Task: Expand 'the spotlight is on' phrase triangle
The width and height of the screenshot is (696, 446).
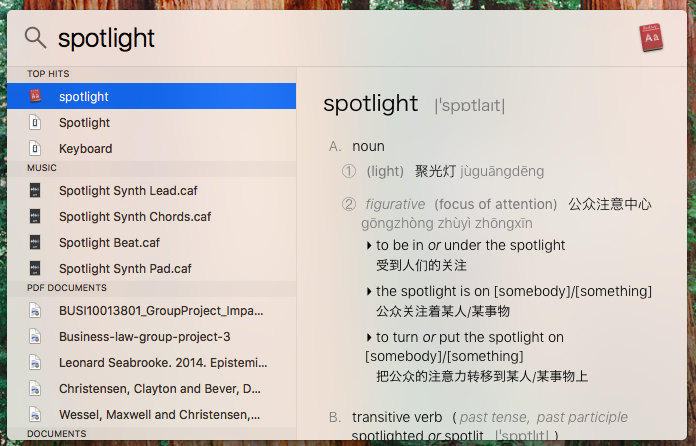Action: point(369,291)
